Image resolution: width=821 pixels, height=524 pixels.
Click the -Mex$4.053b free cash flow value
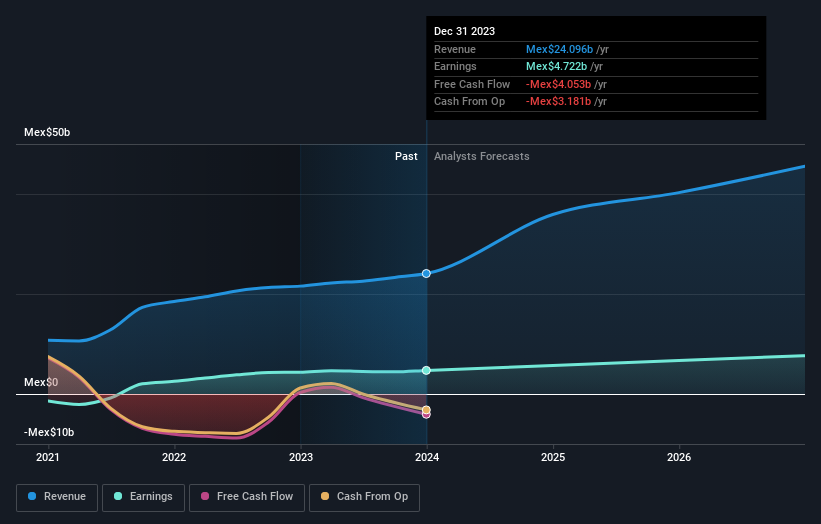558,84
